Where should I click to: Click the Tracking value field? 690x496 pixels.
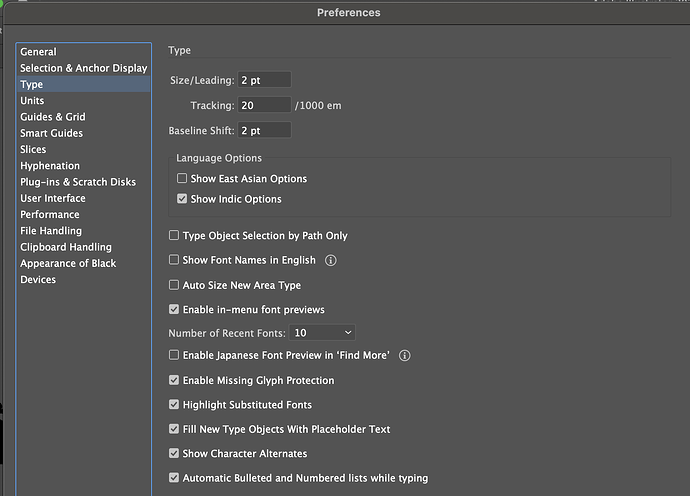click(264, 105)
